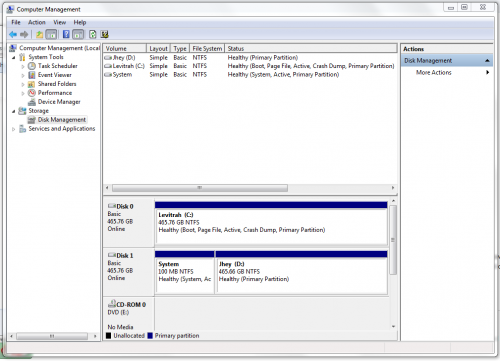The image size is (500, 361).
Task: Toggle the Show/Hide Console Tree icon
Action: [51, 34]
